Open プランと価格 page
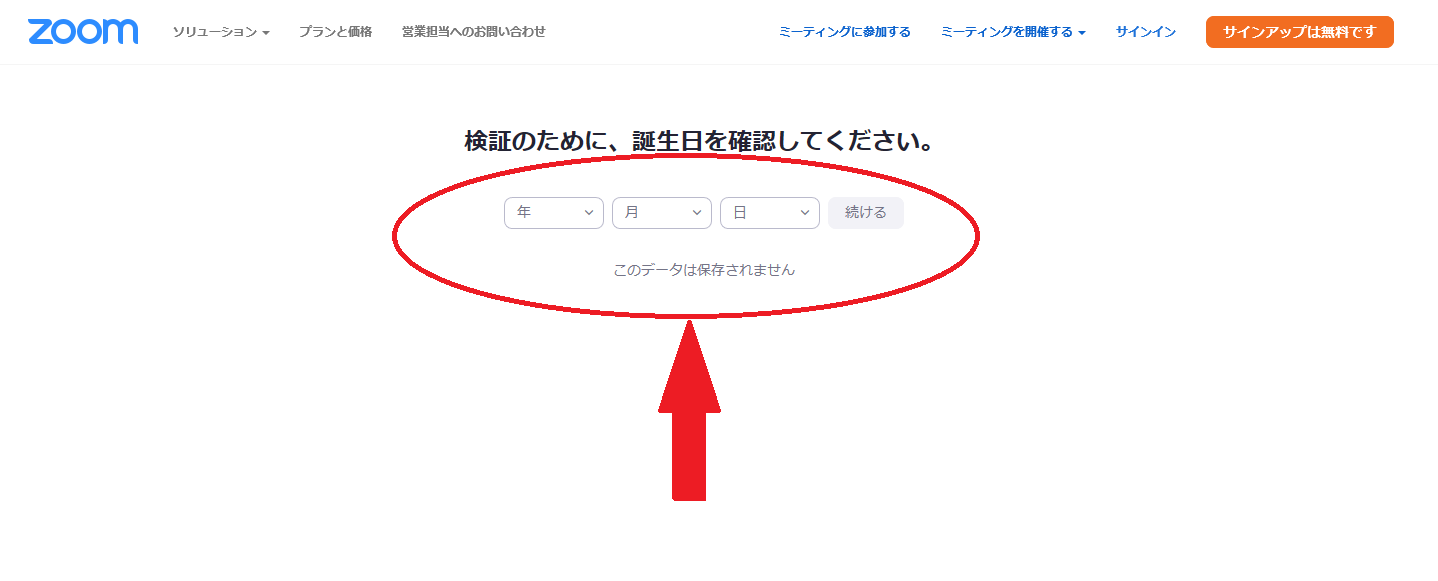The image size is (1438, 581). (335, 32)
